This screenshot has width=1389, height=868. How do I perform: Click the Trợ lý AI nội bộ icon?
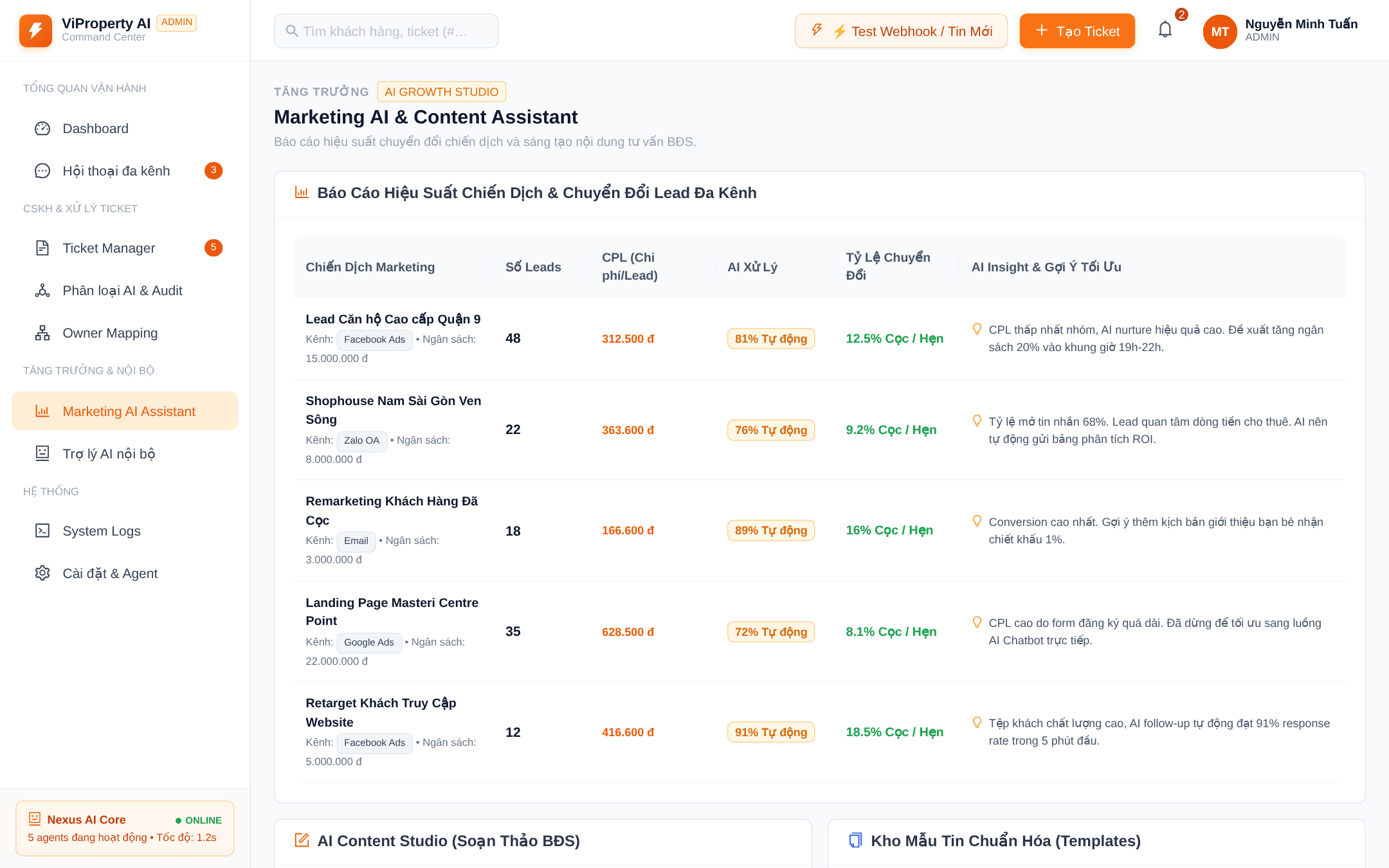pos(42,454)
